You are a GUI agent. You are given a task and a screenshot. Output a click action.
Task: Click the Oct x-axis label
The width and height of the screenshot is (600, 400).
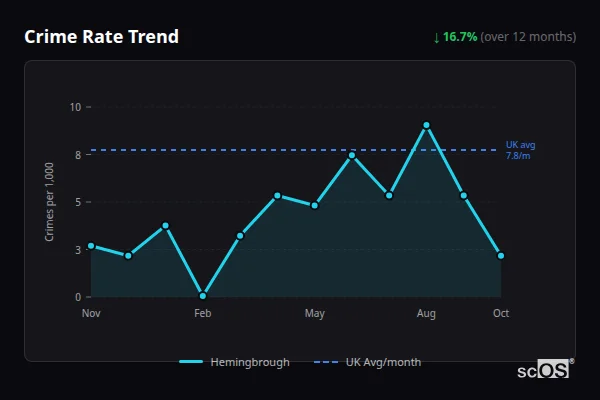[x=501, y=313]
